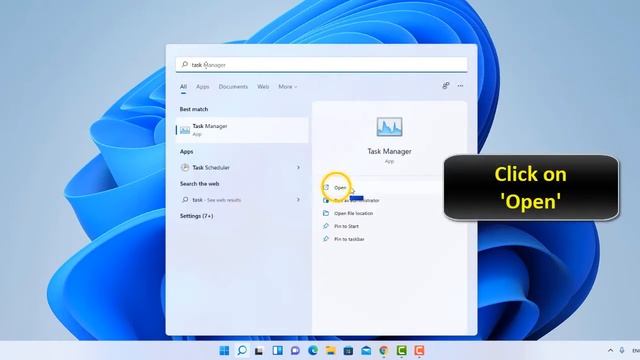Open the three-dot options menu in search panel

(460, 86)
